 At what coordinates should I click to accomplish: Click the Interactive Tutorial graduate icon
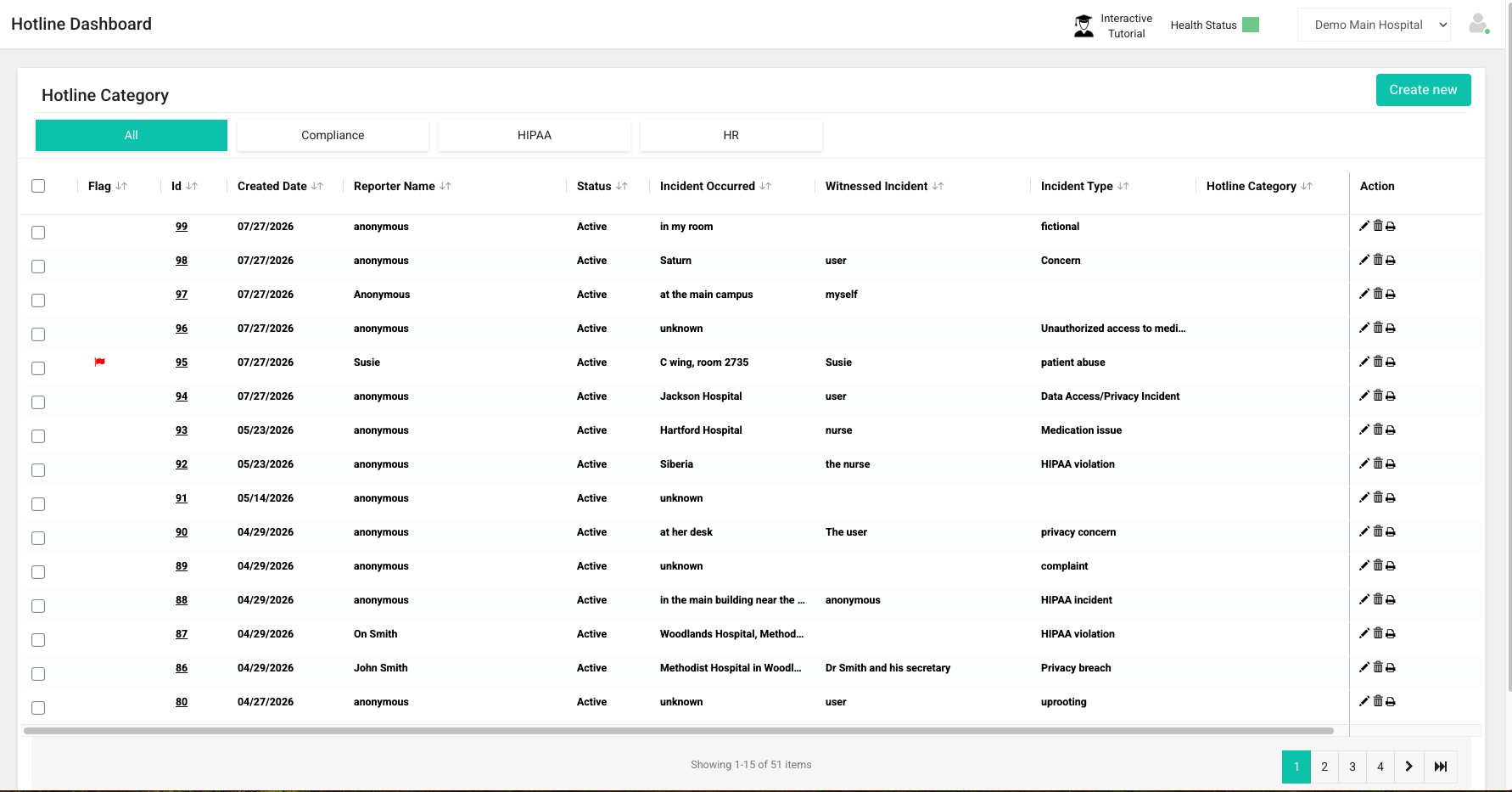1084,25
